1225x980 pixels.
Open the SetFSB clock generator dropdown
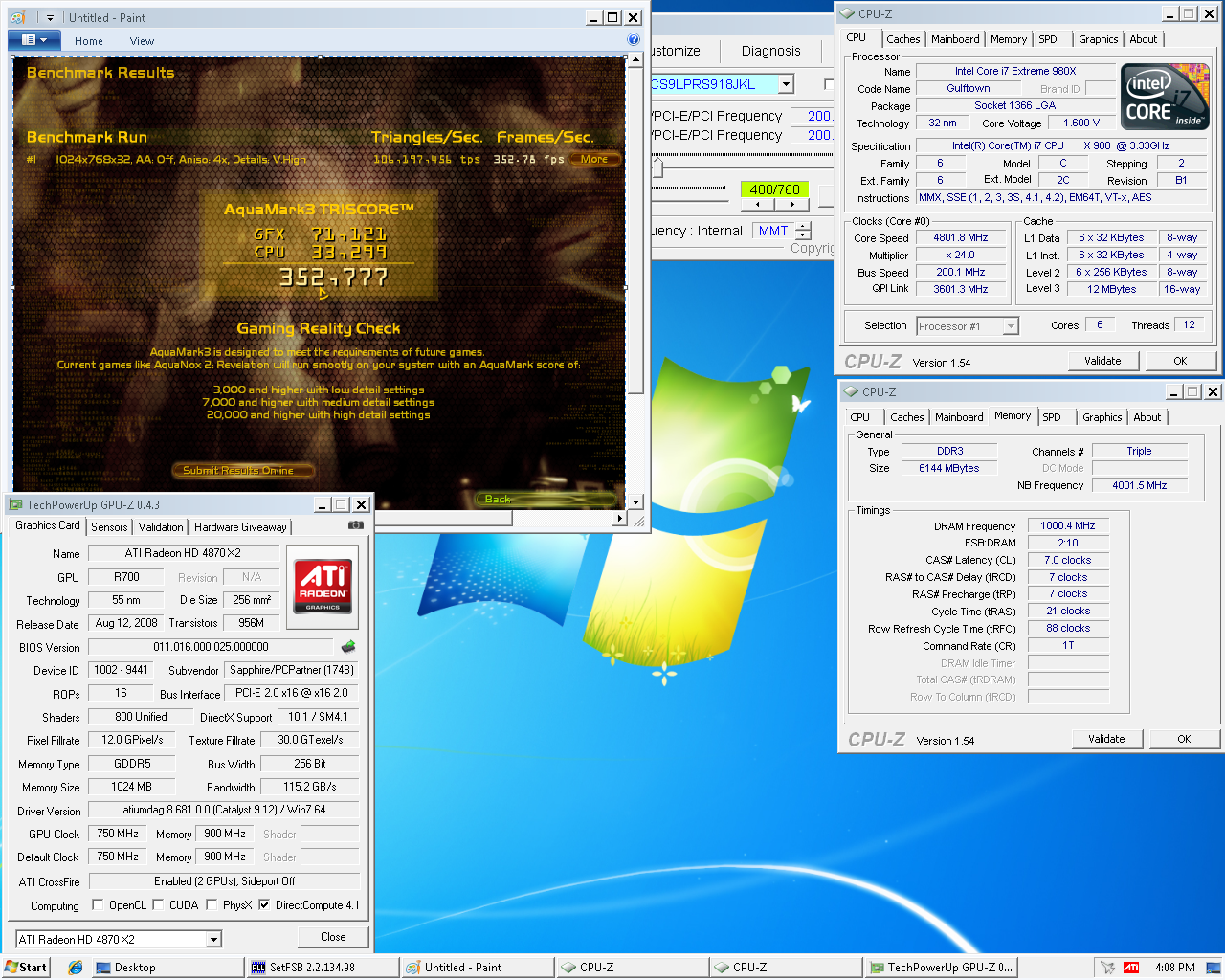pyautogui.click(x=786, y=84)
